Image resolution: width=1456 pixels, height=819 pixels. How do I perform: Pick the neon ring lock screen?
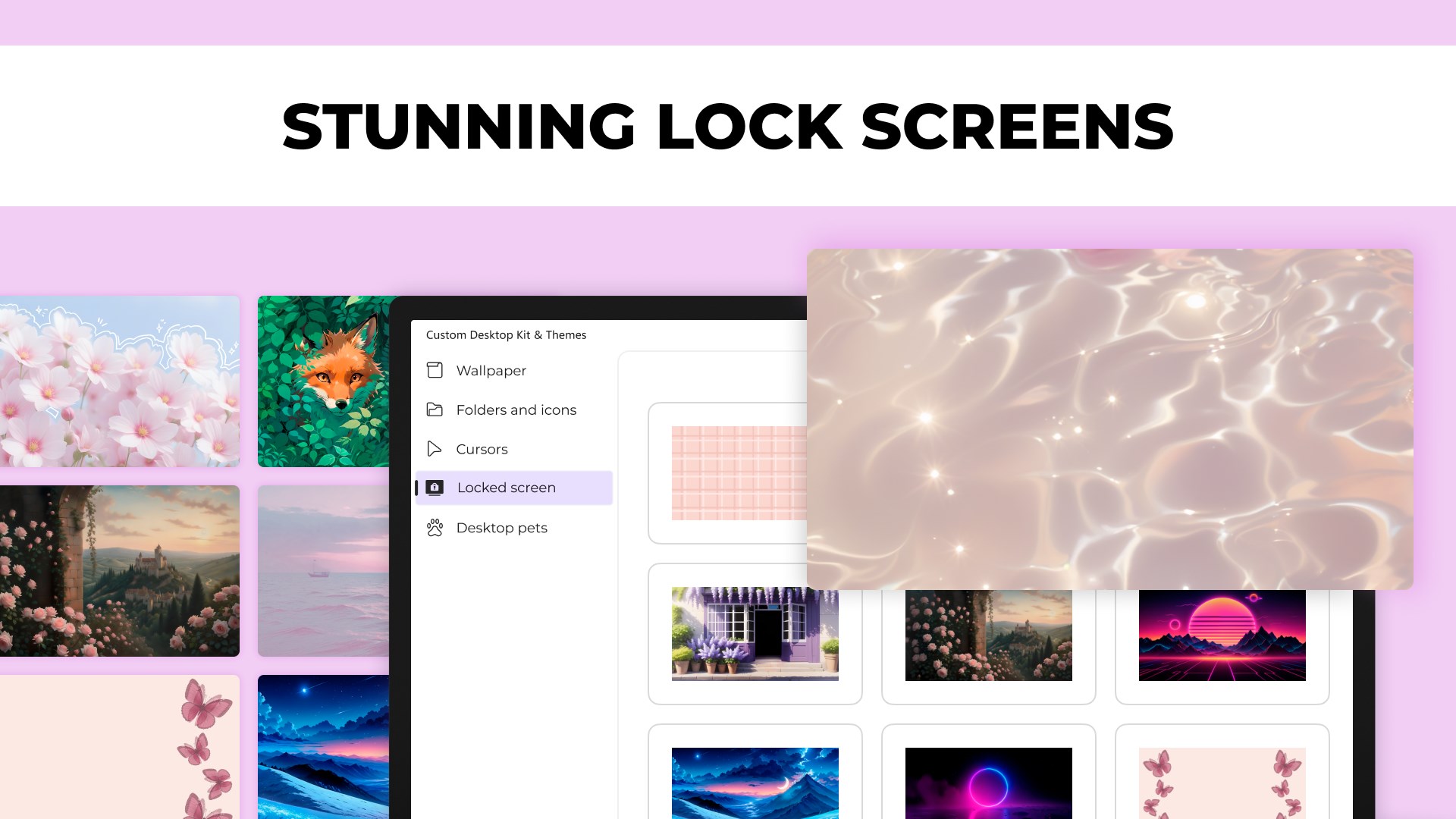tap(989, 783)
